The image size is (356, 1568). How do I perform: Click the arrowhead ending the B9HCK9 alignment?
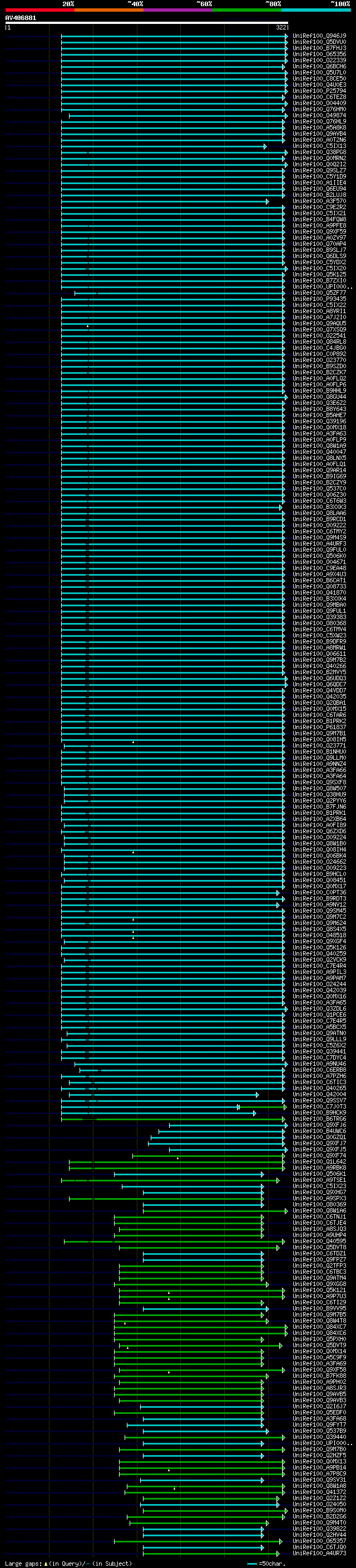click(254, 1114)
